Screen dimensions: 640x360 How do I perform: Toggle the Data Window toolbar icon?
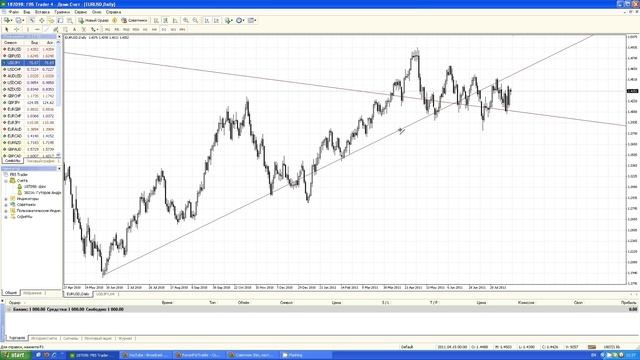[x=42, y=20]
